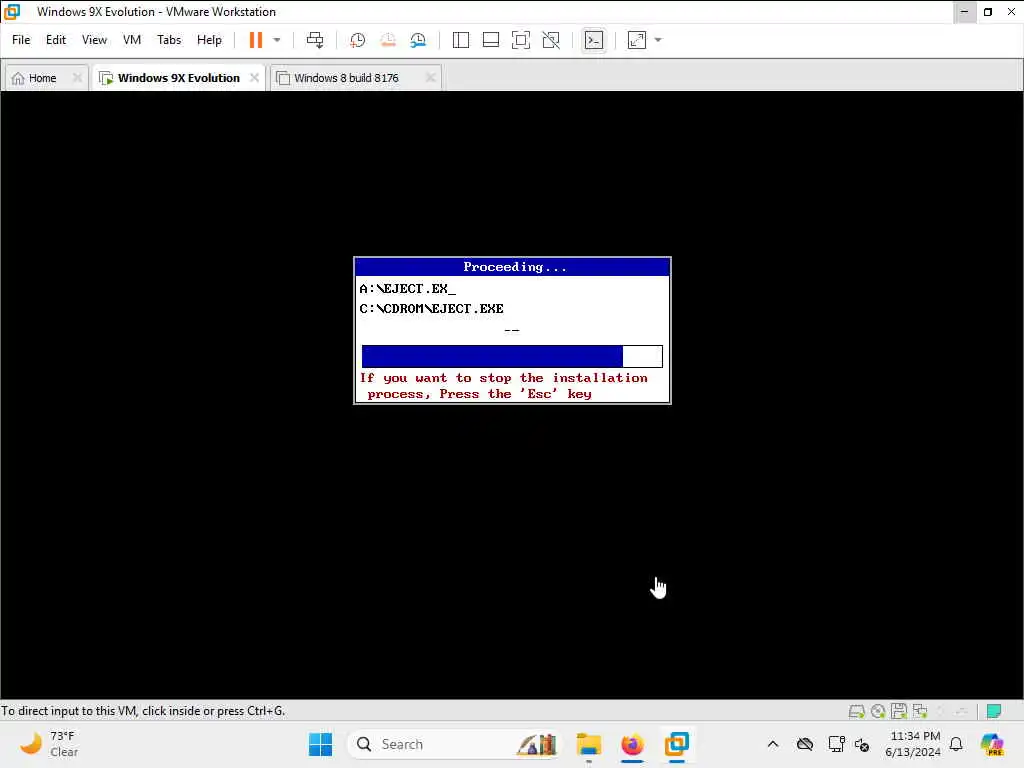
Task: Close the Windows 8 build 8176 tab
Action: coord(430,78)
